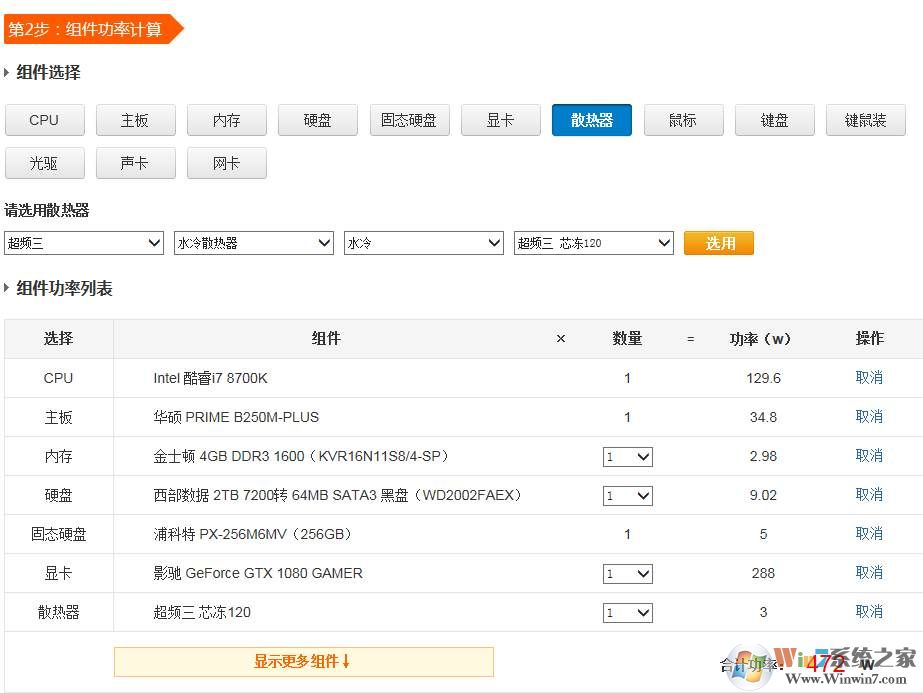Image resolution: width=923 pixels, height=693 pixels.
Task: Change quantity dropdown for 内存 row
Action: pos(627,457)
